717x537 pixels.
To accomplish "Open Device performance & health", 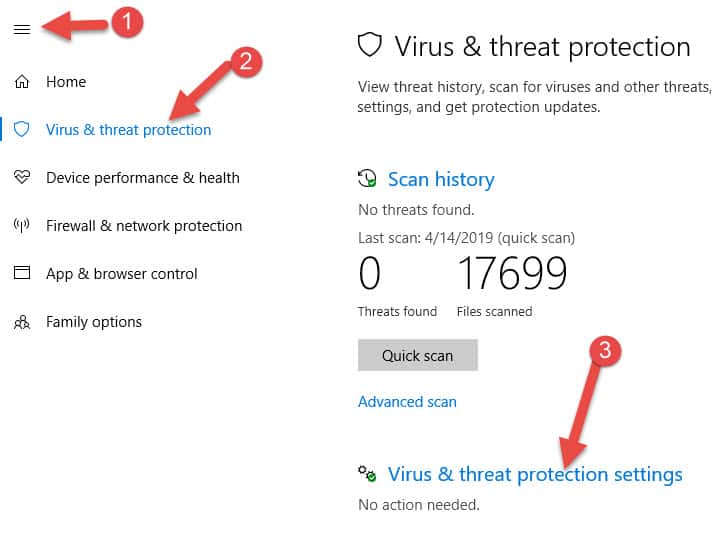I will tap(143, 177).
